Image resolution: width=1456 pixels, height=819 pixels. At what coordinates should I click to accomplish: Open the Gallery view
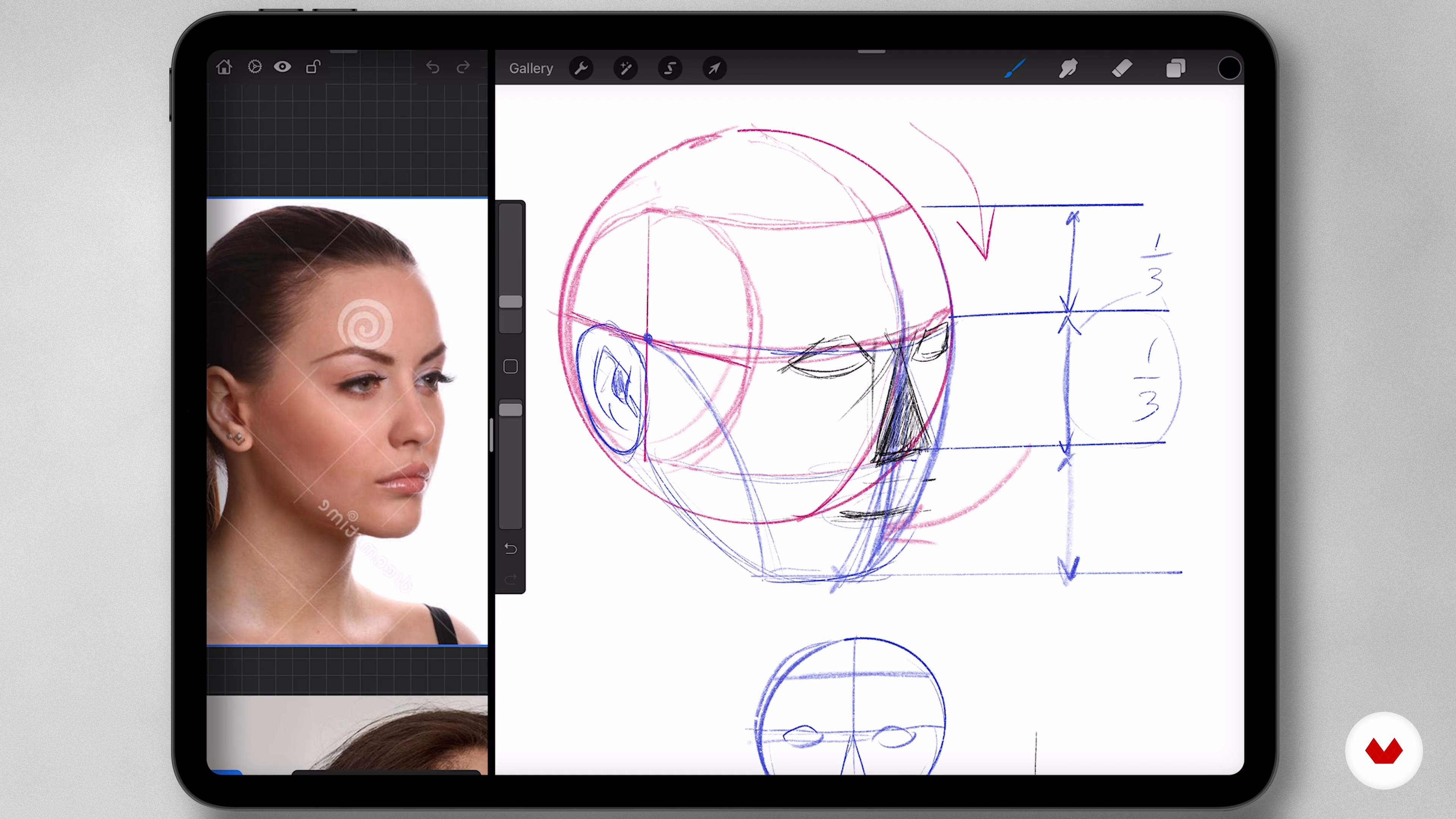point(531,68)
